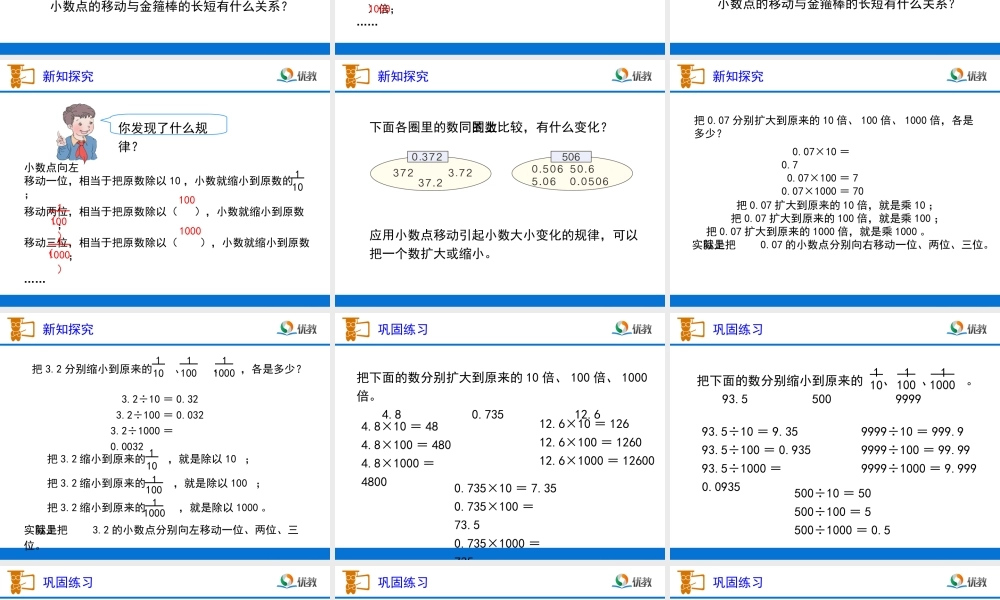
Task: Click the number '0.735' heading on practice slide
Action: click(x=487, y=414)
